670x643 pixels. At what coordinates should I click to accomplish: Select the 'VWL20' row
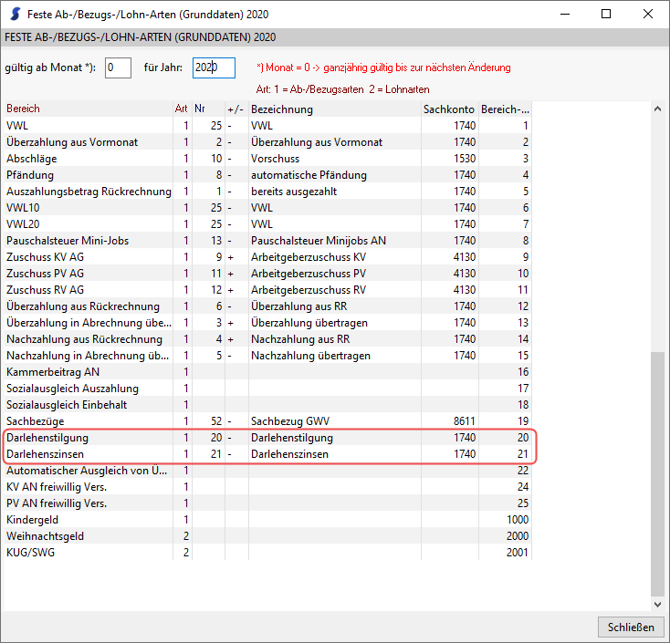tap(268, 224)
